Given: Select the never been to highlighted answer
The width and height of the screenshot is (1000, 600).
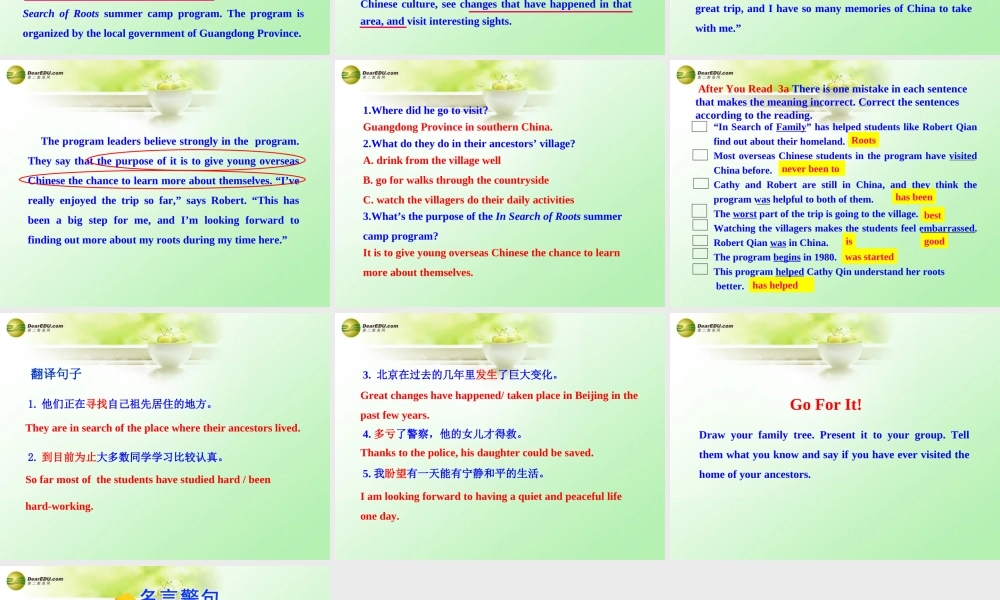Looking at the screenshot, I should [x=811, y=169].
